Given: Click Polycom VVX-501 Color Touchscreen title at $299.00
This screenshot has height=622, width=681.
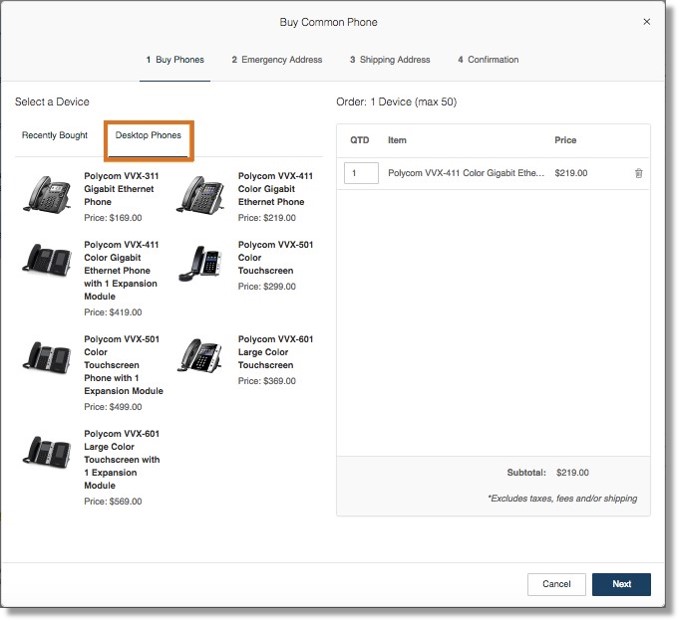Looking at the screenshot, I should 275,258.
